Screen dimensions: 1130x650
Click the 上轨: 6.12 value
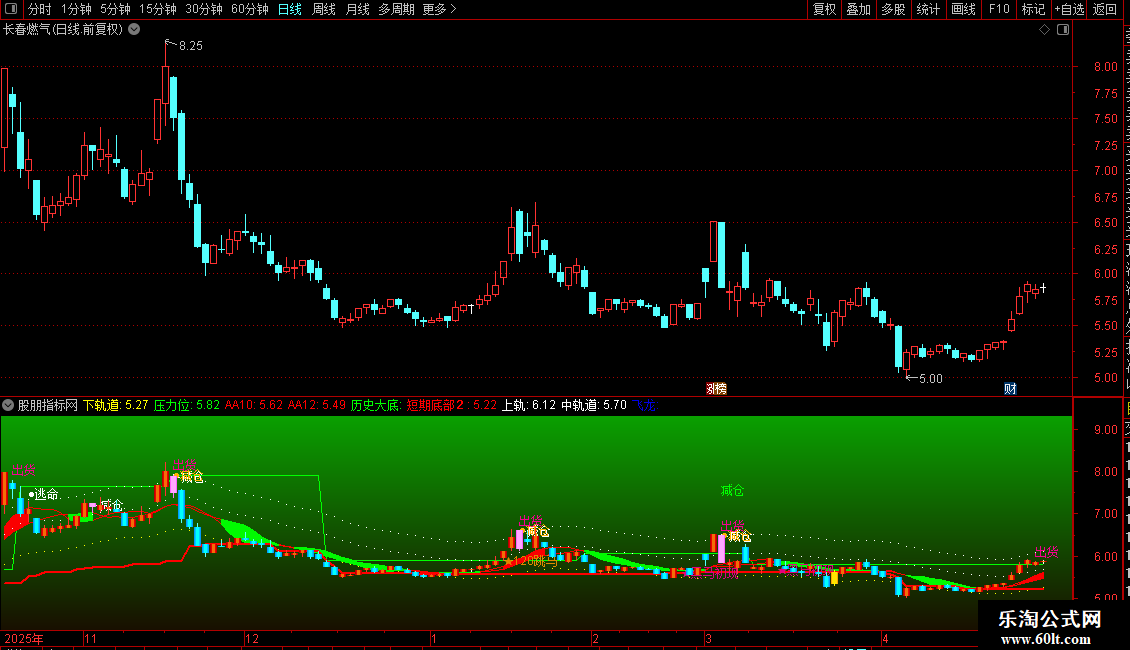coord(529,405)
